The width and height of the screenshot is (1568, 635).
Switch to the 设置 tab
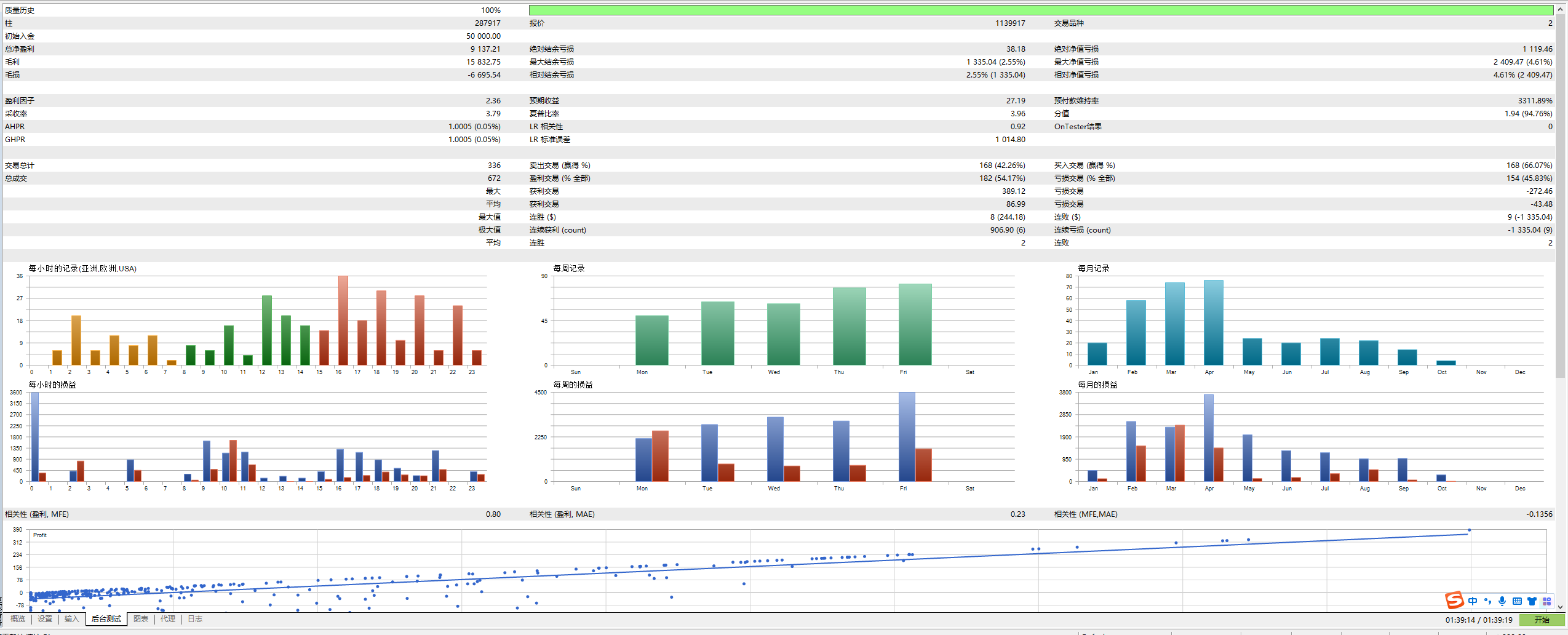coord(45,619)
